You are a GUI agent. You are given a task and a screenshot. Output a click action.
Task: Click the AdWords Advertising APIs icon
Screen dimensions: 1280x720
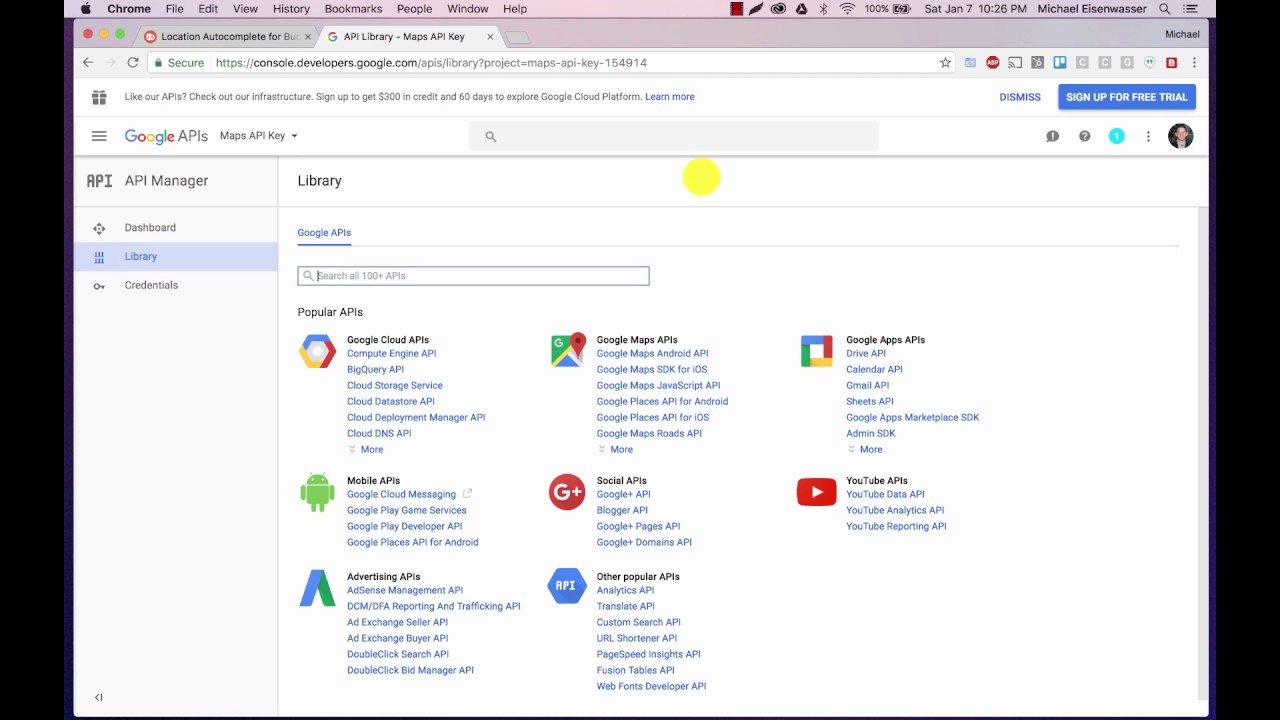(317, 588)
